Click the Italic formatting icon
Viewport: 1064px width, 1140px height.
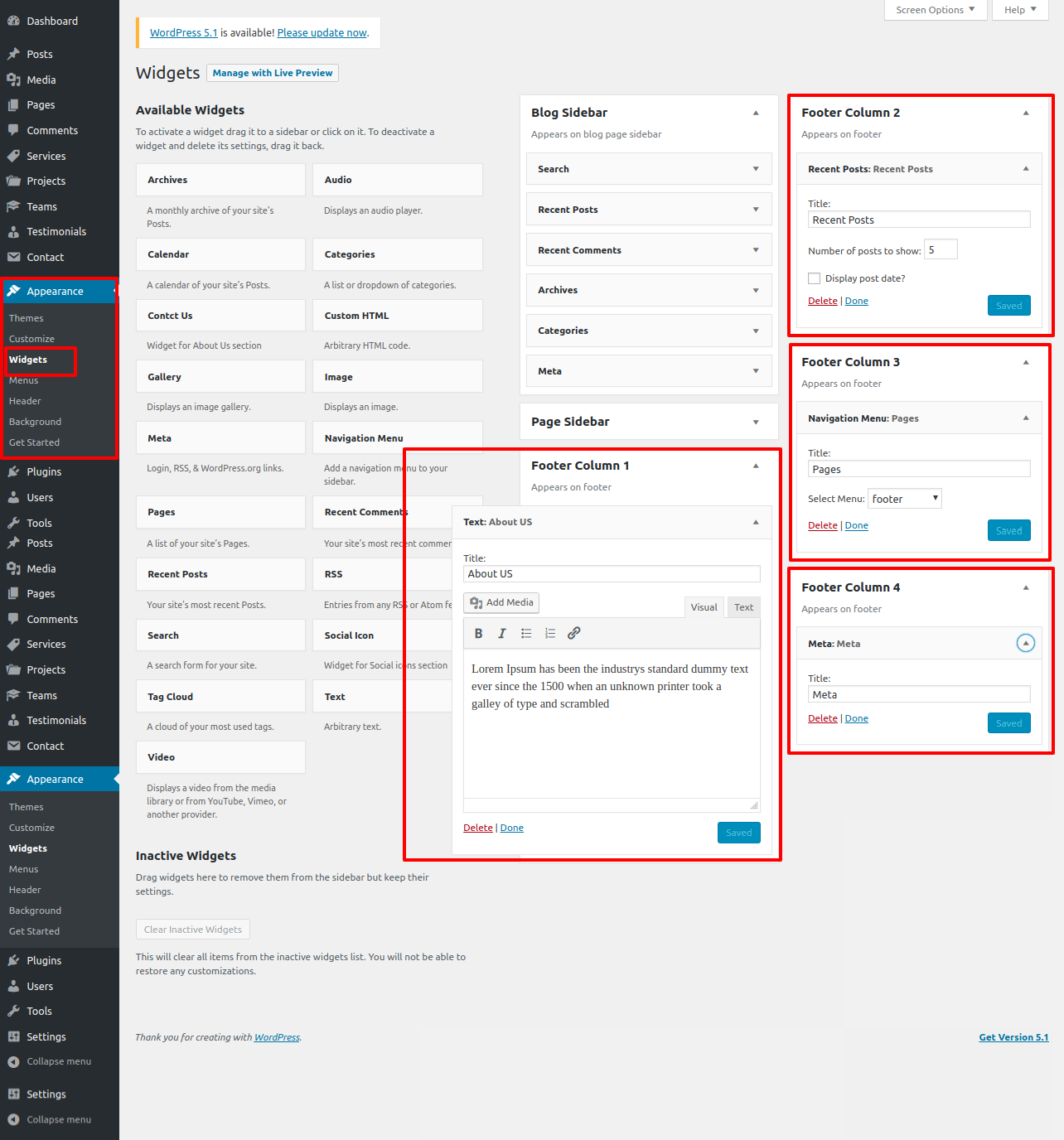click(x=501, y=634)
